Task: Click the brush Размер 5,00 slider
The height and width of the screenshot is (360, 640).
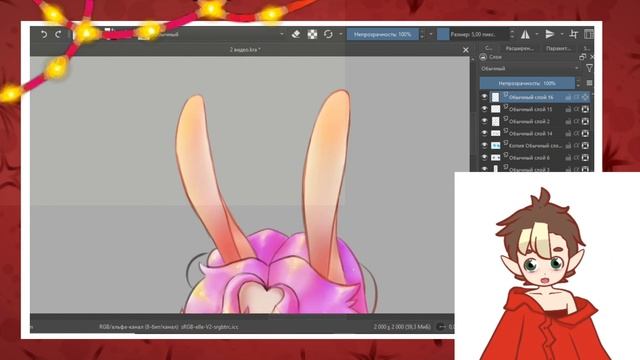Action: pos(473,34)
